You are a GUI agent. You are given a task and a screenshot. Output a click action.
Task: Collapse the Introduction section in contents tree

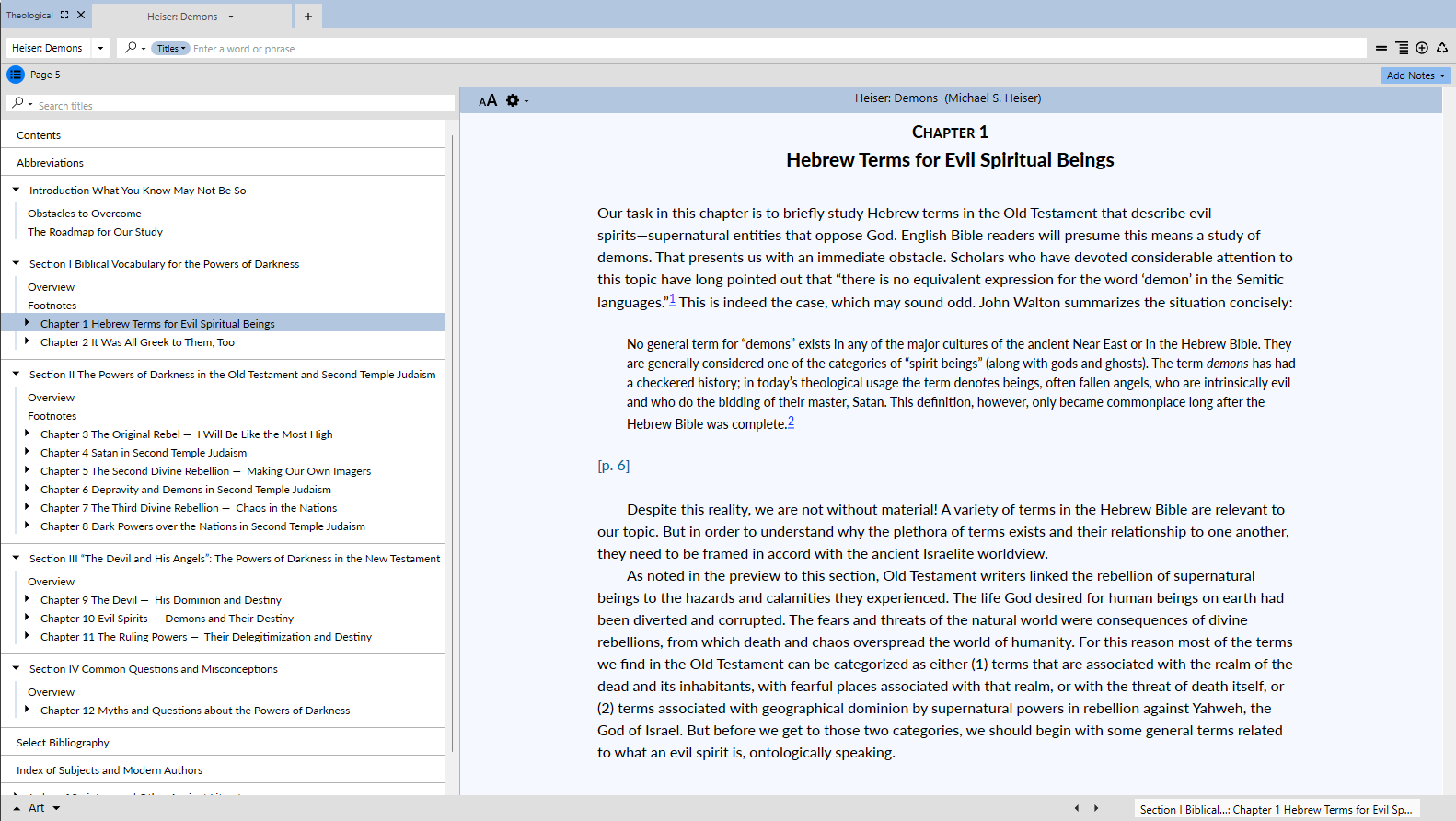17,190
